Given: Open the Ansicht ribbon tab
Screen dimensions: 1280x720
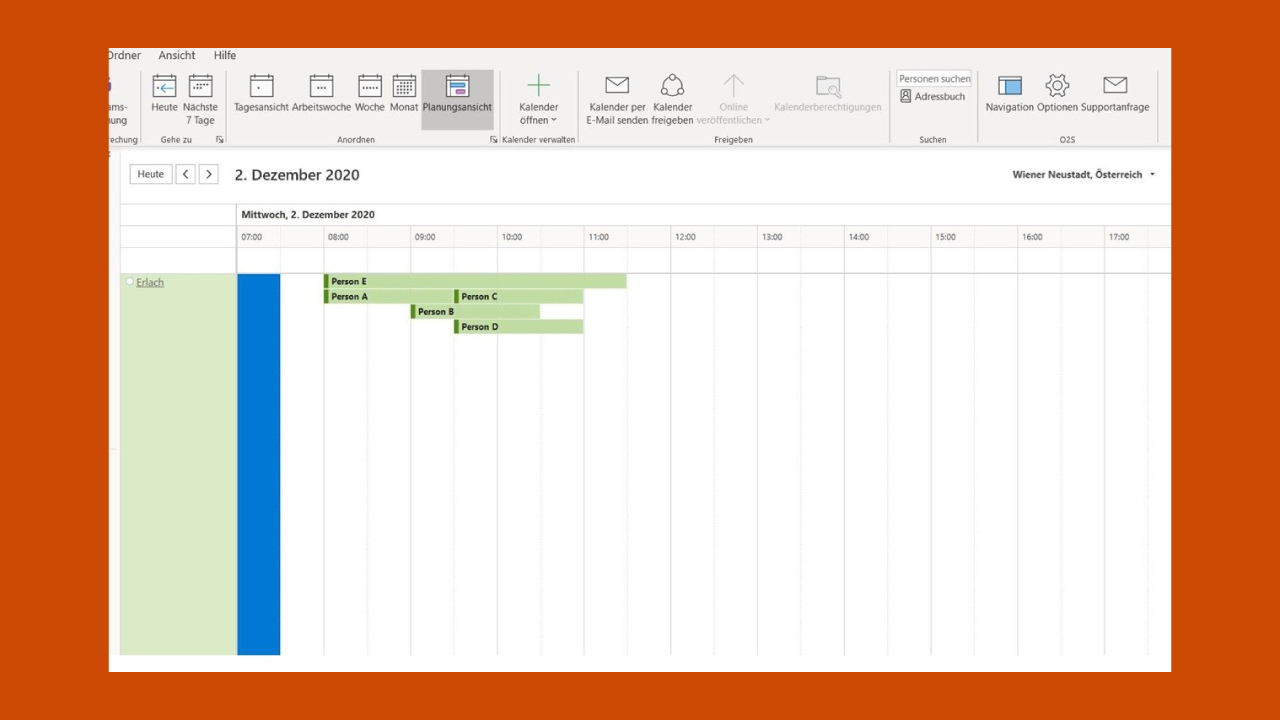Looking at the screenshot, I should pos(177,56).
